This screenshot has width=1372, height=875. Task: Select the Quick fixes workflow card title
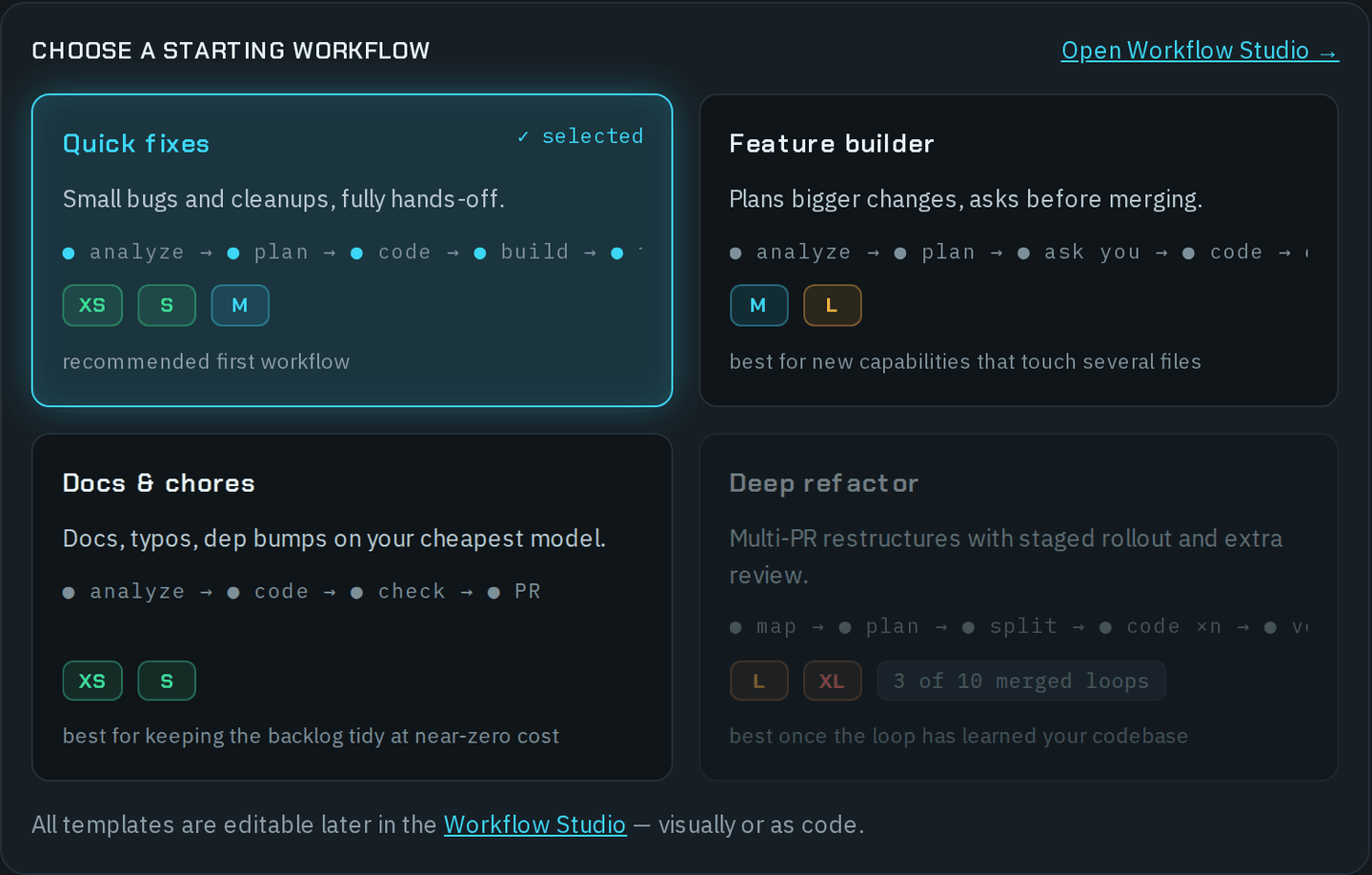(x=136, y=144)
